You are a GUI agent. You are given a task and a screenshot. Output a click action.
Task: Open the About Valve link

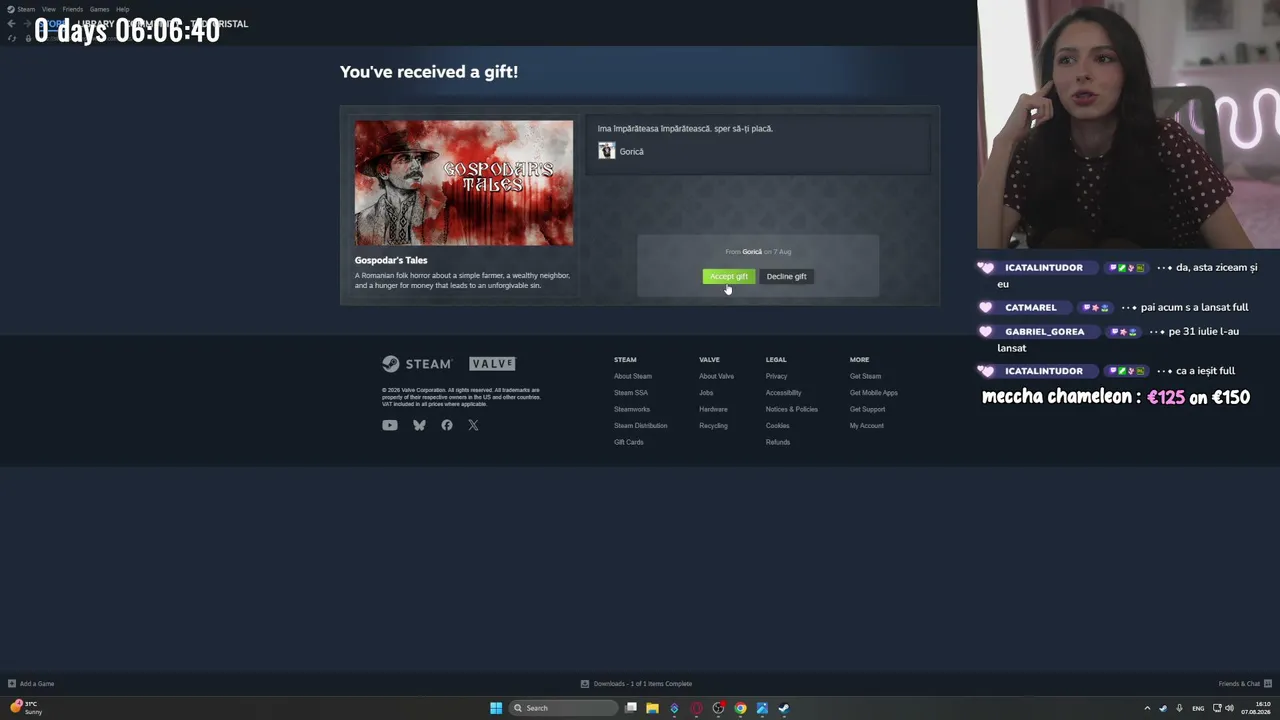(x=716, y=376)
